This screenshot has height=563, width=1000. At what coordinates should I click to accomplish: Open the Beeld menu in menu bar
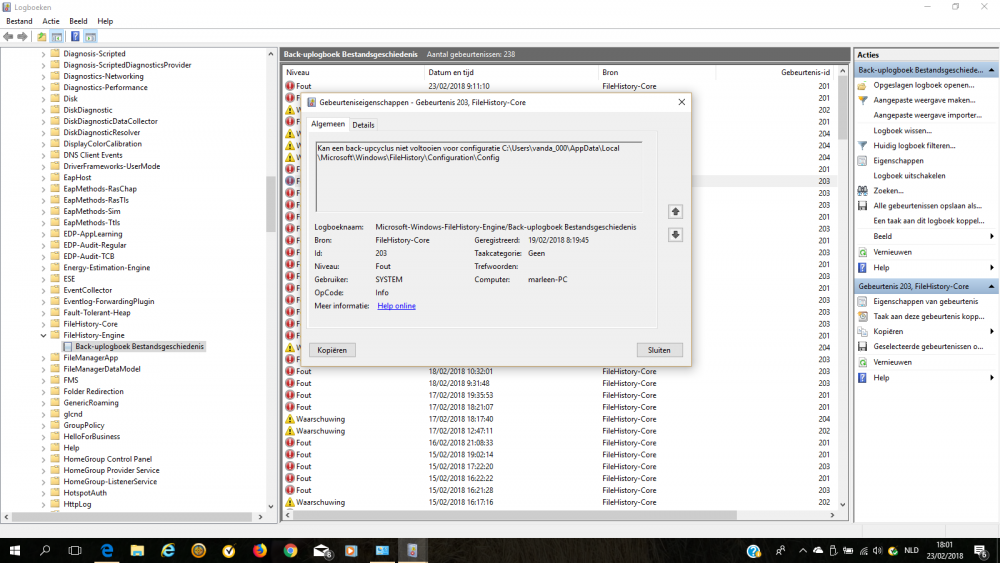[78, 21]
